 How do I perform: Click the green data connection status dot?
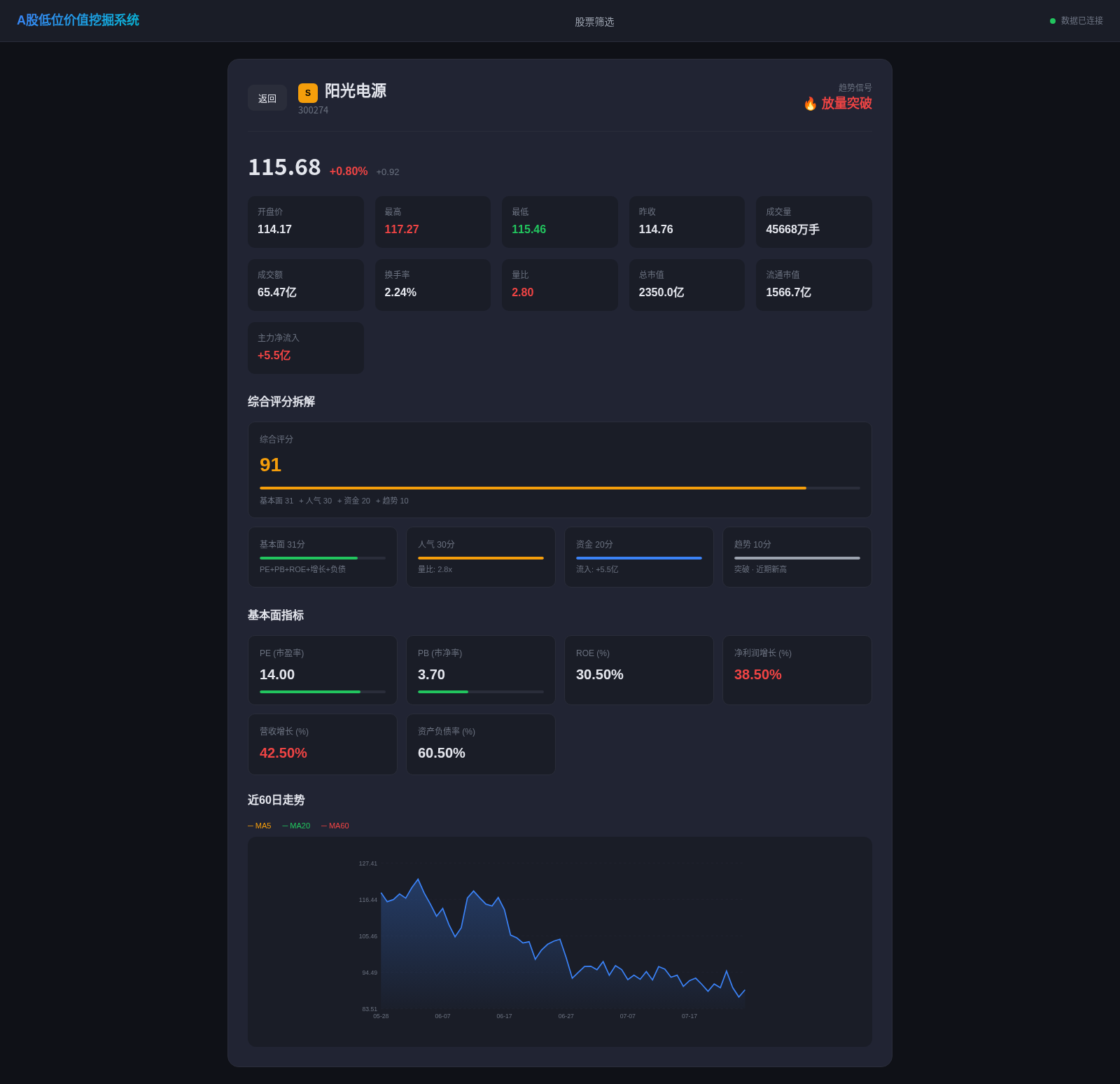point(1053,21)
